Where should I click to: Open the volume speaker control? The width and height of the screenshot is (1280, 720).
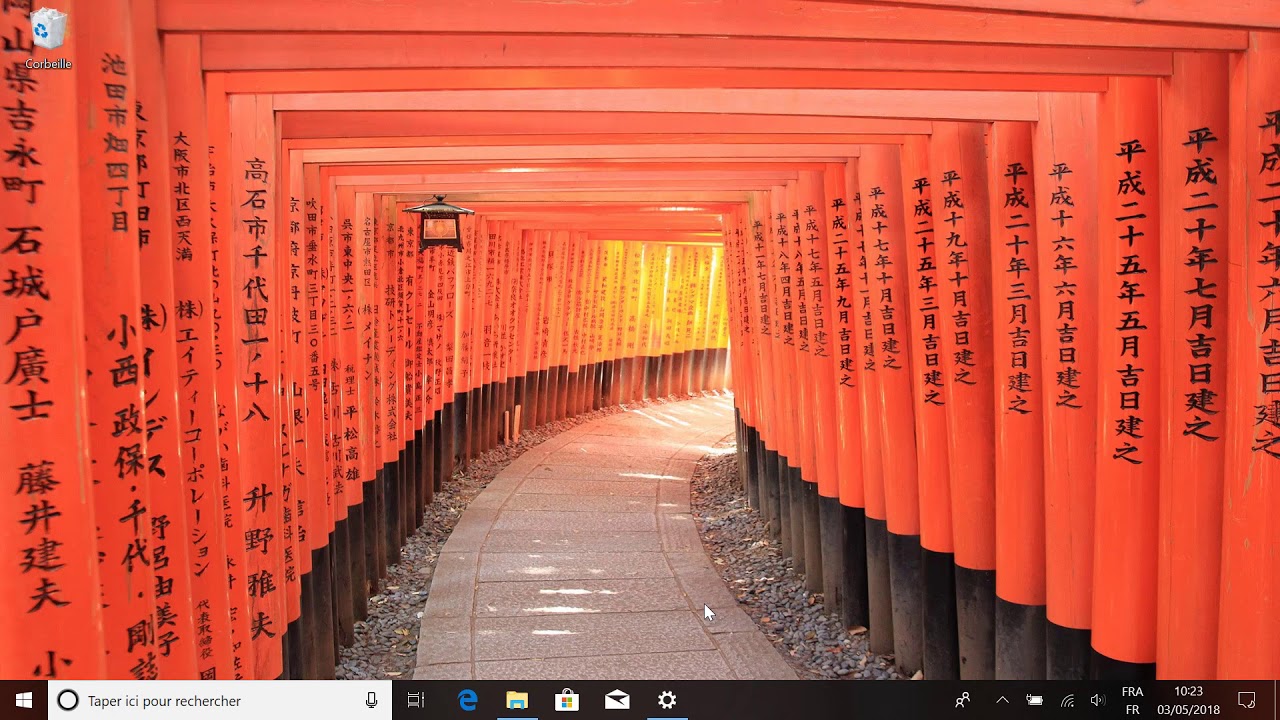1098,700
